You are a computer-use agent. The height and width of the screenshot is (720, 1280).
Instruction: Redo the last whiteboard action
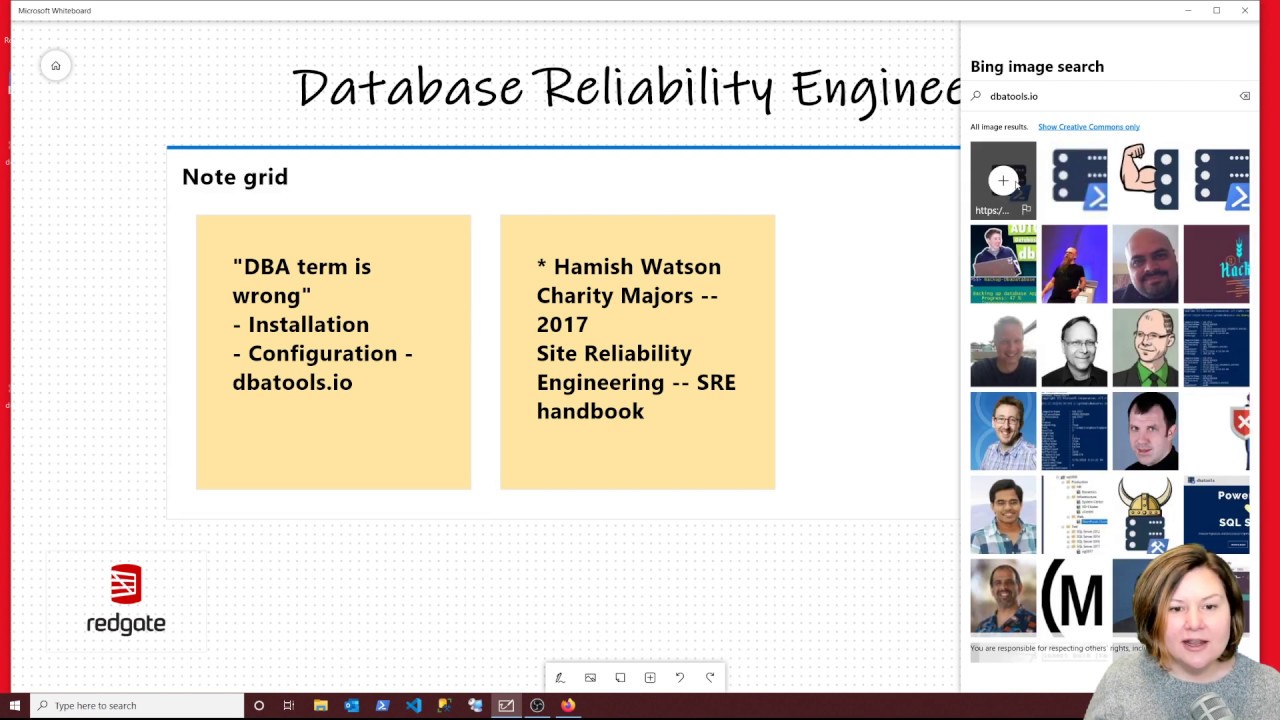pos(710,678)
